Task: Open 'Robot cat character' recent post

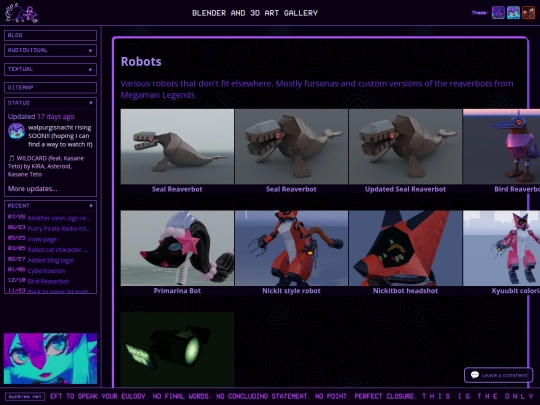Action: coord(58,250)
